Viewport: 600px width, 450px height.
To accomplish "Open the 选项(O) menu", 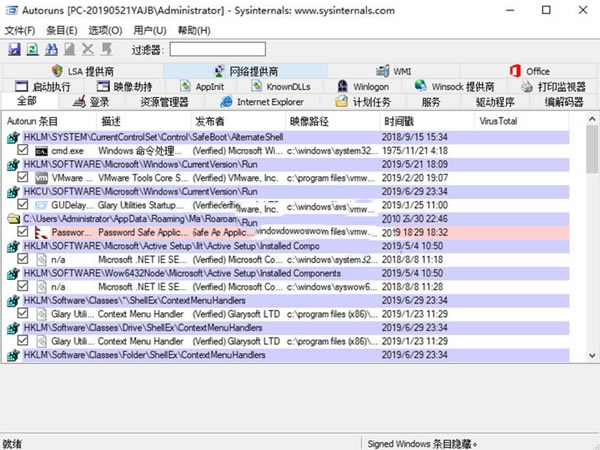I will coord(105,31).
